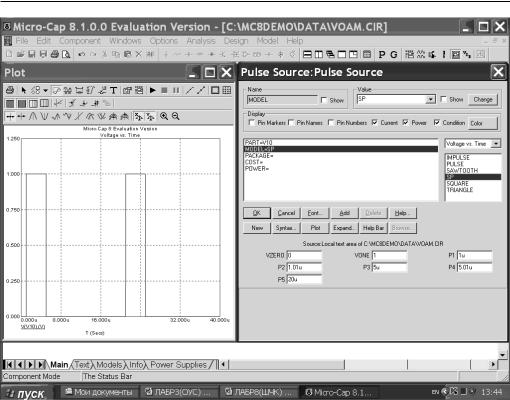
Task: Uncheck the Condition display checkbox
Action: click(x=437, y=123)
